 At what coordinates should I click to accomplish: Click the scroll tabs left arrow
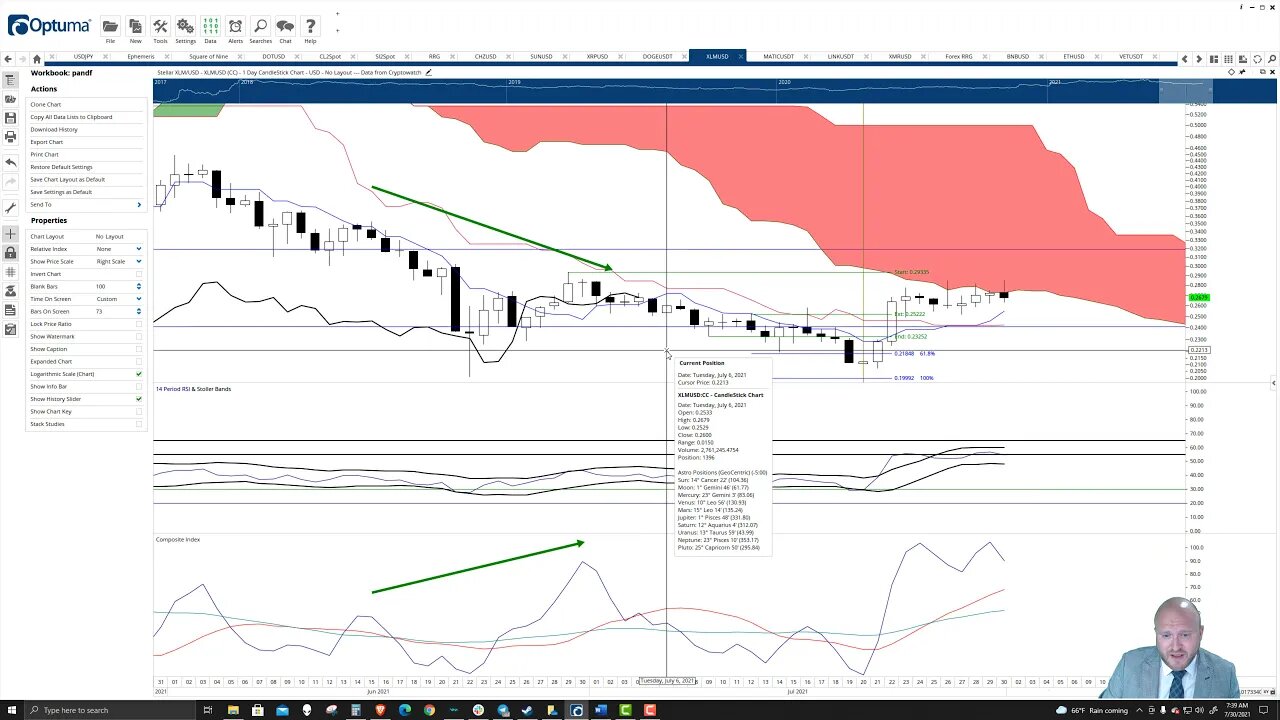(x=1185, y=59)
